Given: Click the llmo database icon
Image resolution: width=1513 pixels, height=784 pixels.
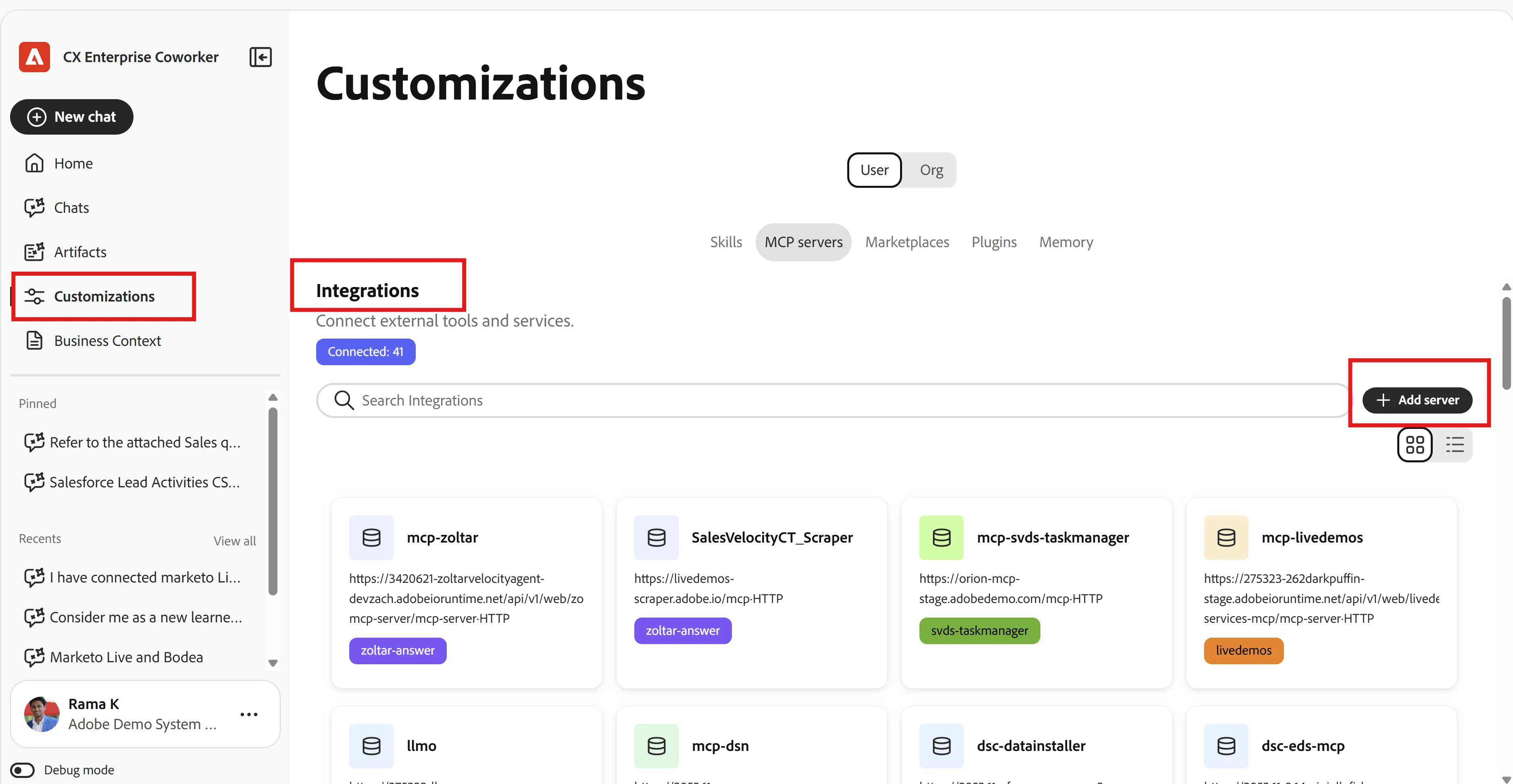Looking at the screenshot, I should coord(371,746).
